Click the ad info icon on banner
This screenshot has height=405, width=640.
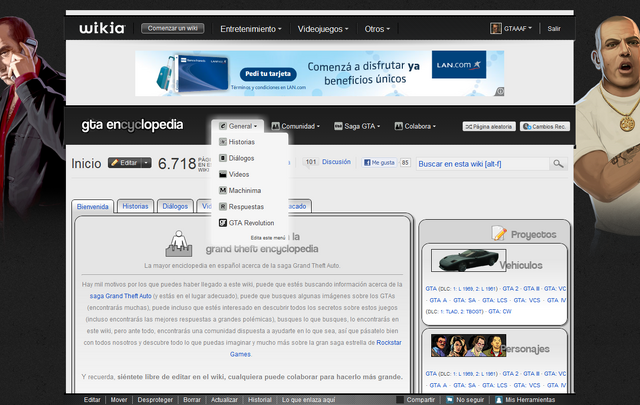(500, 92)
